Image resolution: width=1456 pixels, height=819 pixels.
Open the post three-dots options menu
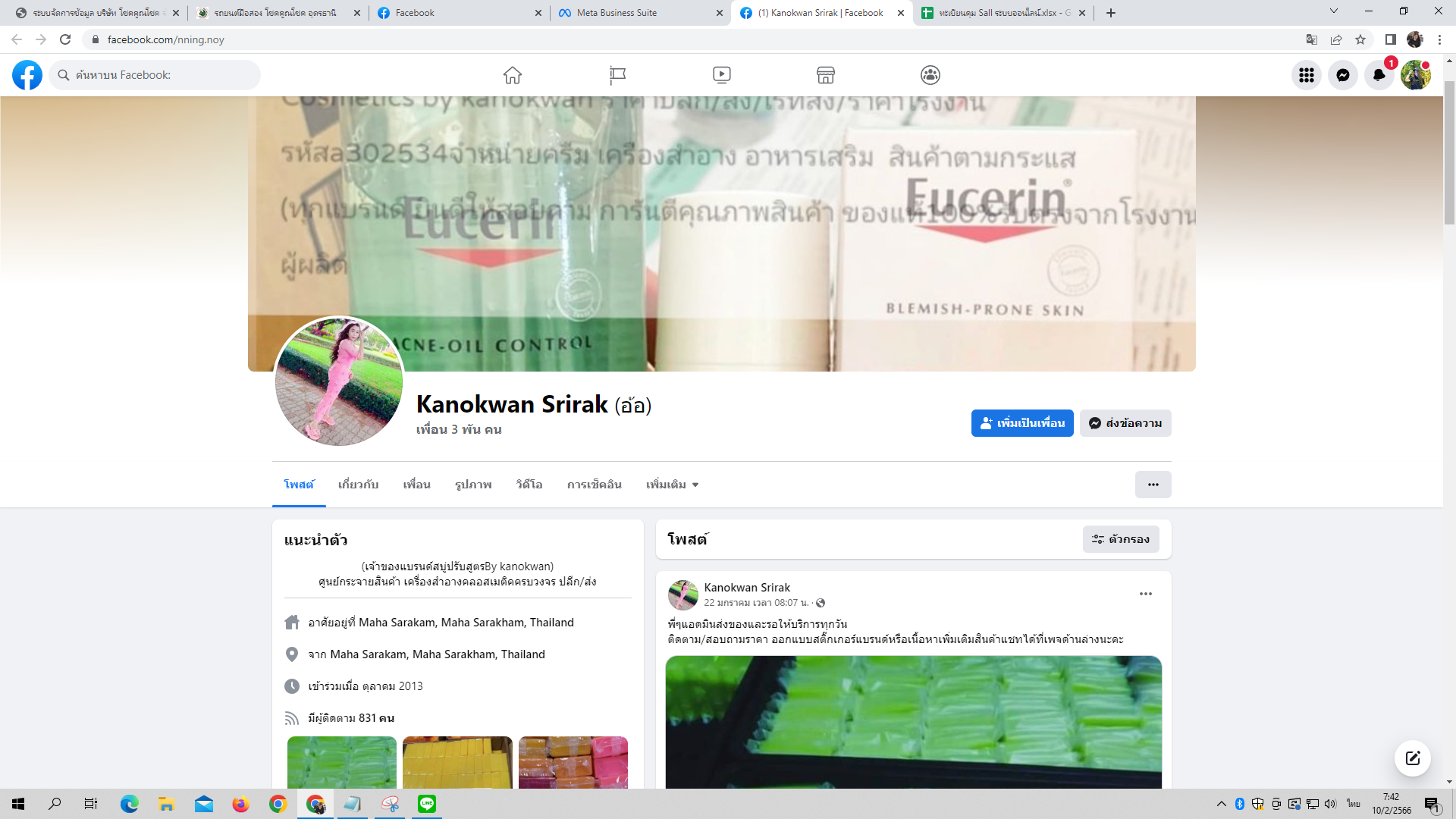1145,594
